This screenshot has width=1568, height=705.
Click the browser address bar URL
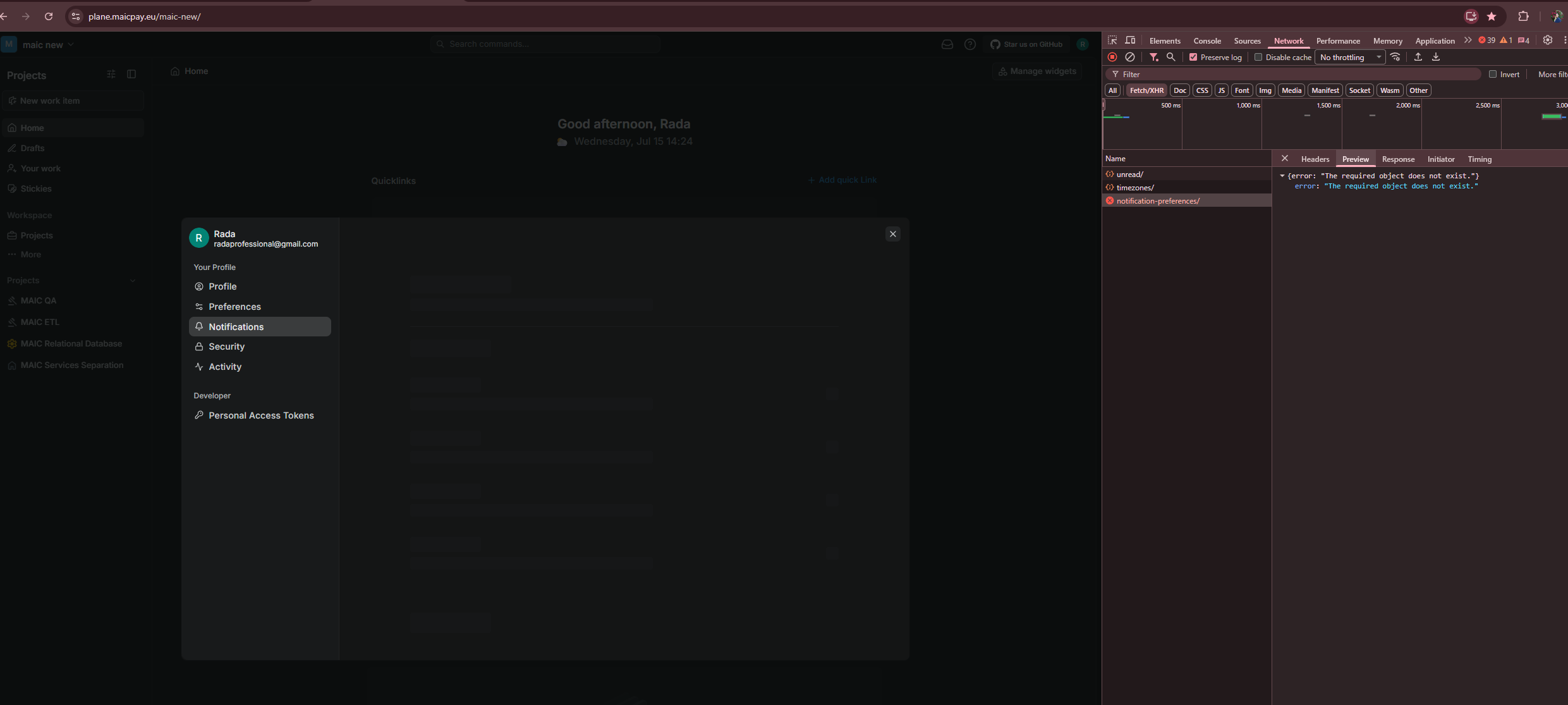click(x=145, y=16)
